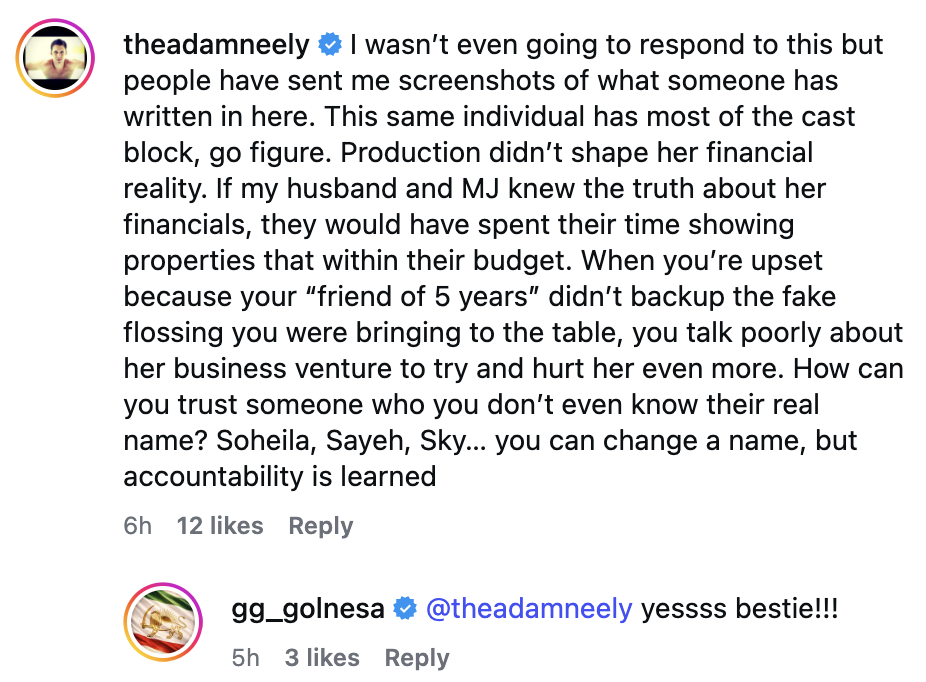Image resolution: width=926 pixels, height=682 pixels.
Task: Follow the @theadamneely mention in reply
Action: [529, 608]
